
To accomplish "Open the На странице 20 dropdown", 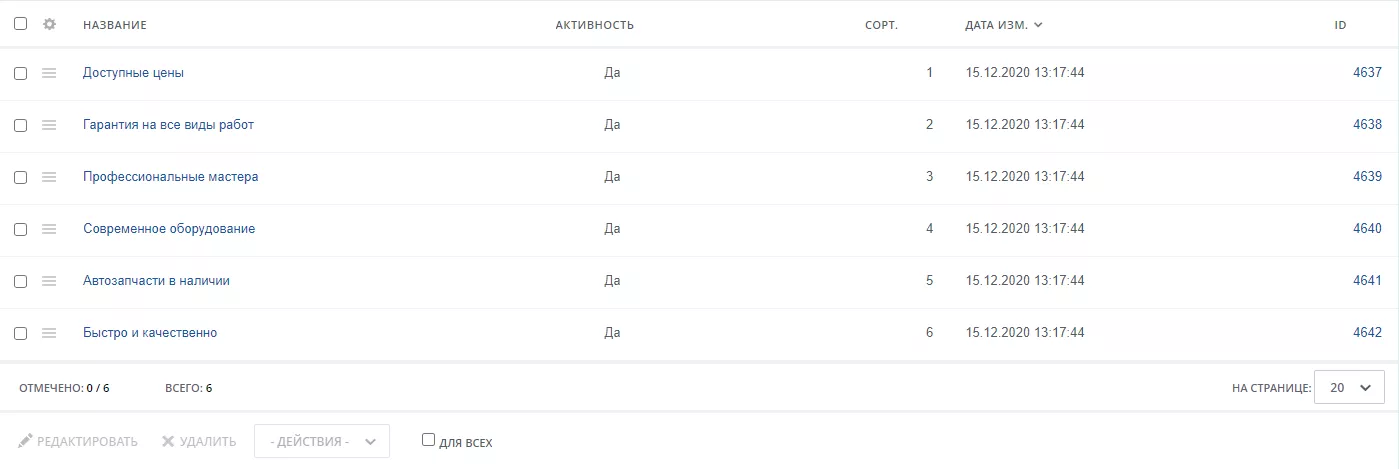I will (x=1349, y=387).
